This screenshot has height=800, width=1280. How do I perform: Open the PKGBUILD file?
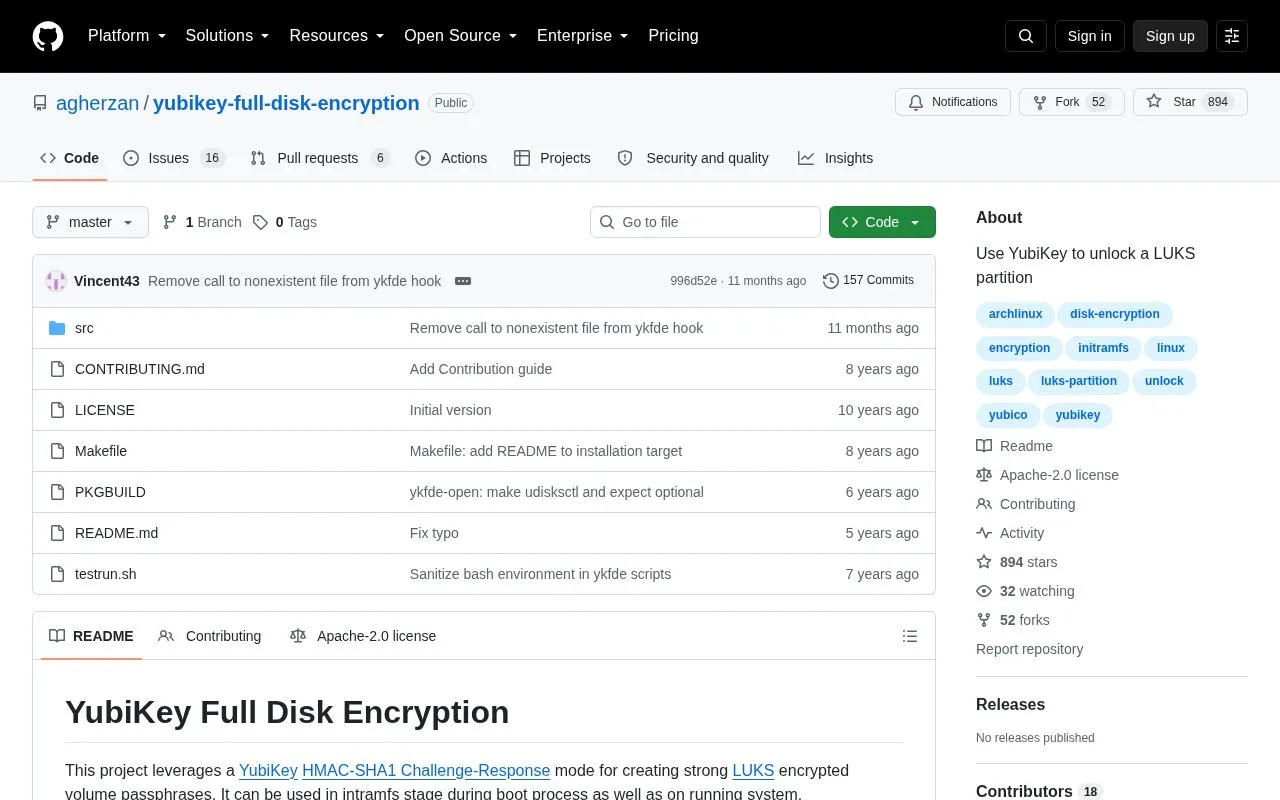pos(110,492)
